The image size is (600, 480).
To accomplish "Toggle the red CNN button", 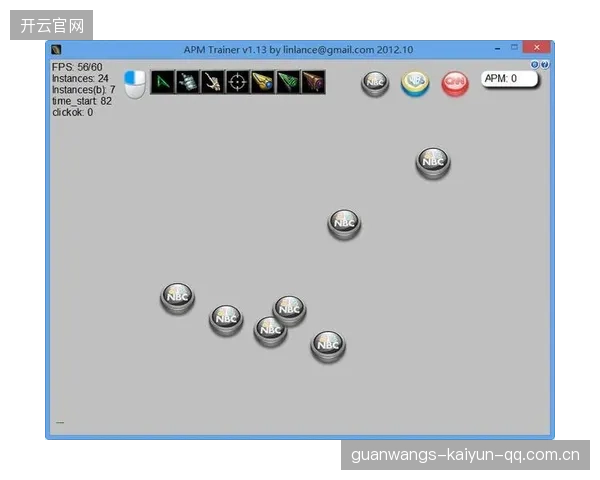I will pos(455,83).
